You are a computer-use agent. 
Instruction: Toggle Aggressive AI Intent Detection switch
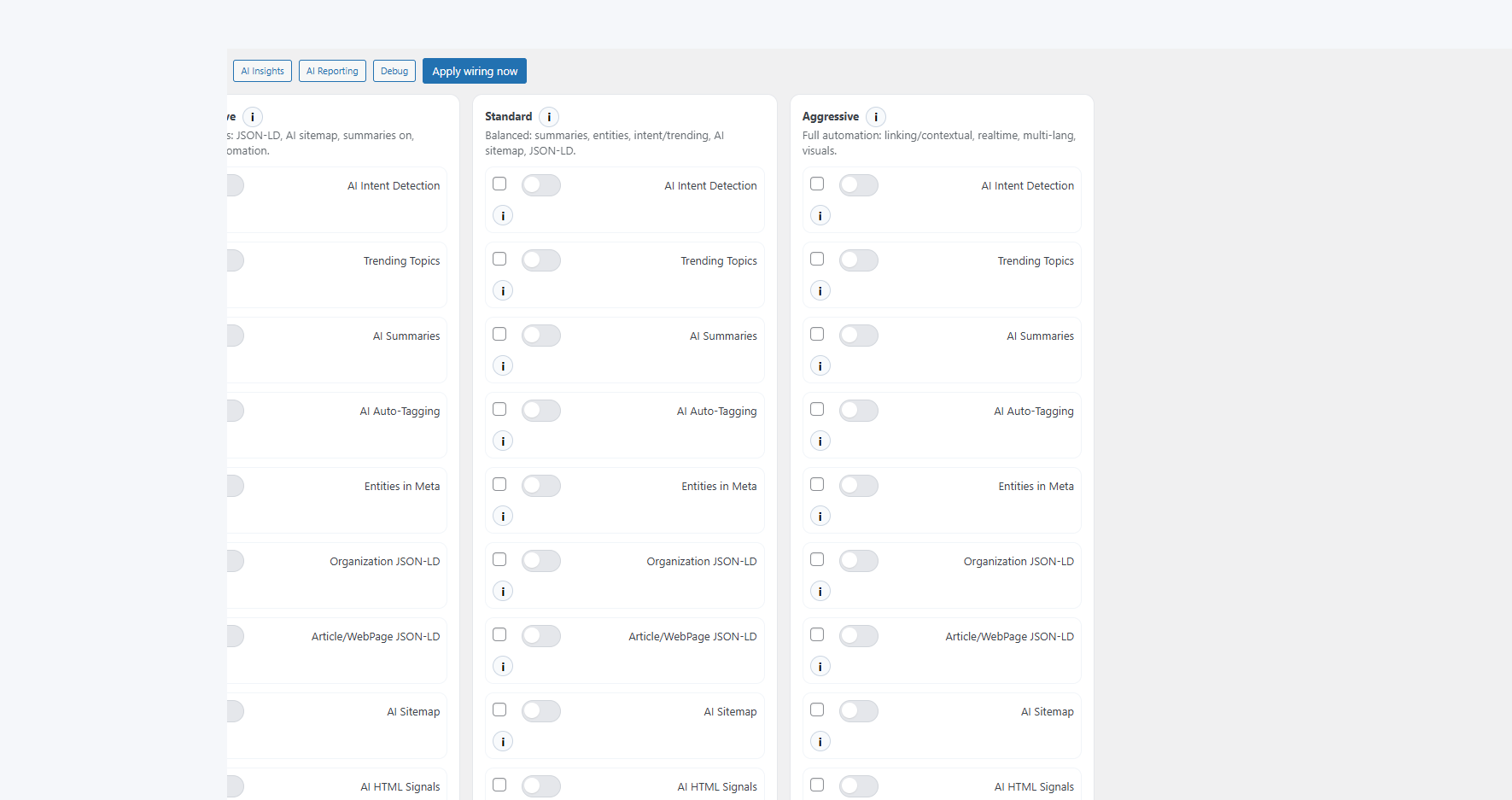(x=859, y=185)
